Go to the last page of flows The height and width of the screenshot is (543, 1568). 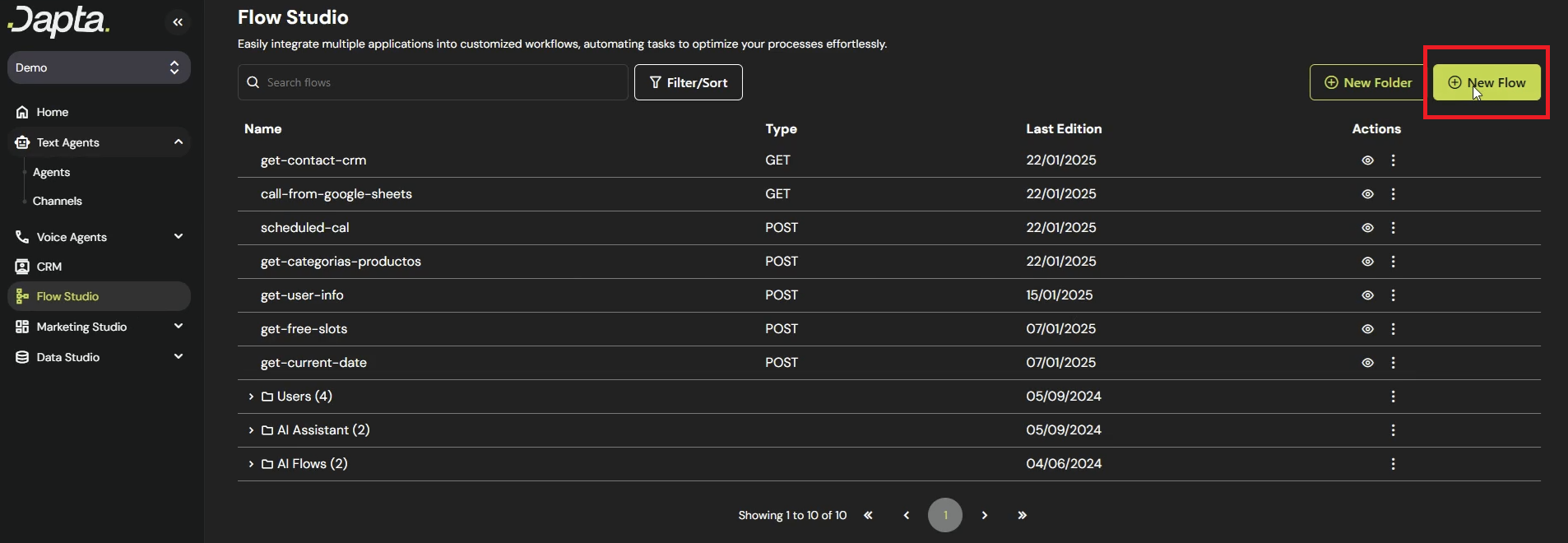coord(1022,515)
